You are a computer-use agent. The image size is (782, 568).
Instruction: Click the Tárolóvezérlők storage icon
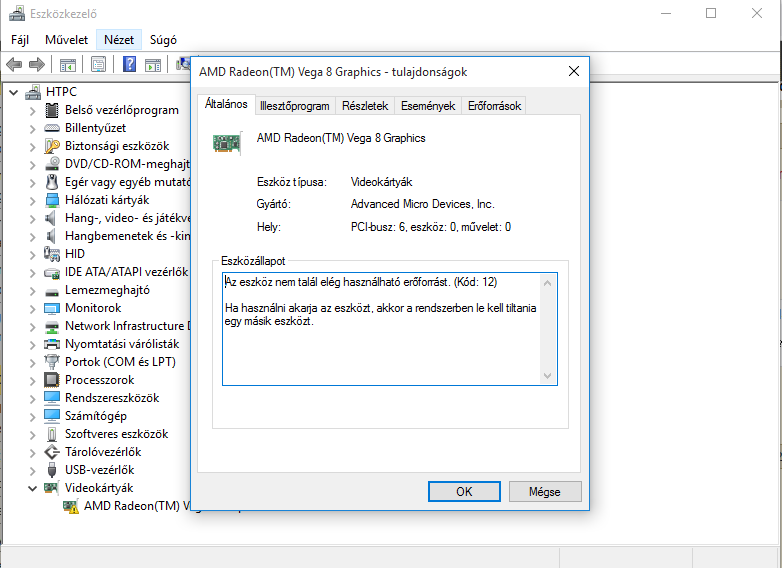pos(52,452)
